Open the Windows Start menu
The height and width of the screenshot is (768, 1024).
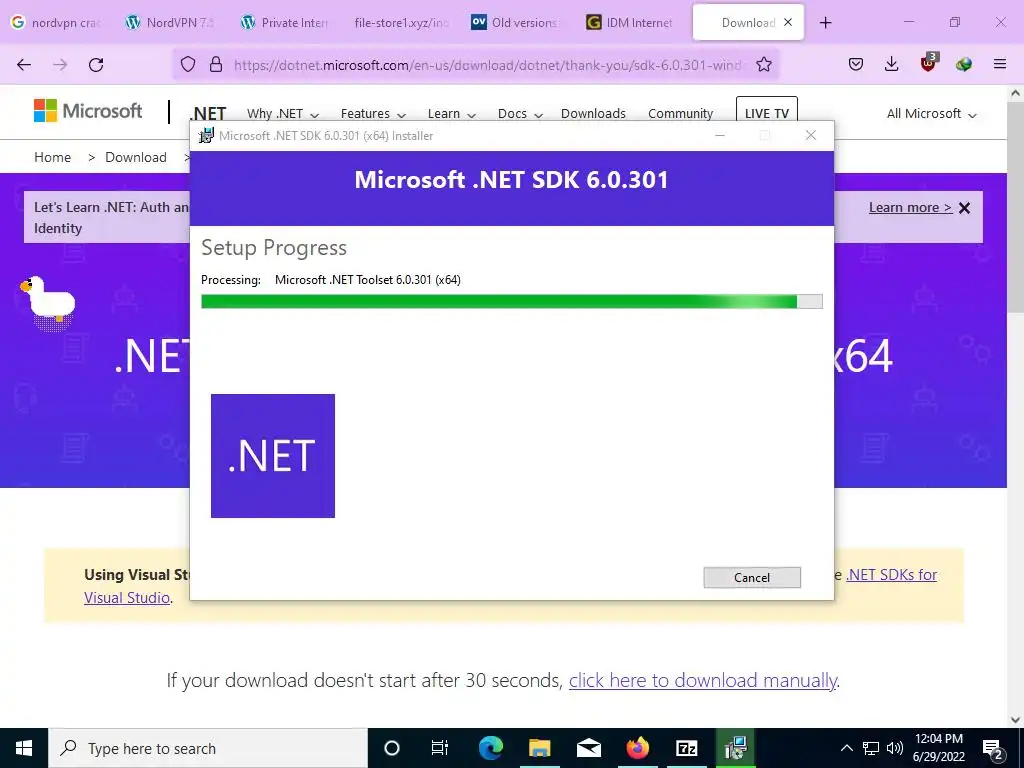[24, 748]
